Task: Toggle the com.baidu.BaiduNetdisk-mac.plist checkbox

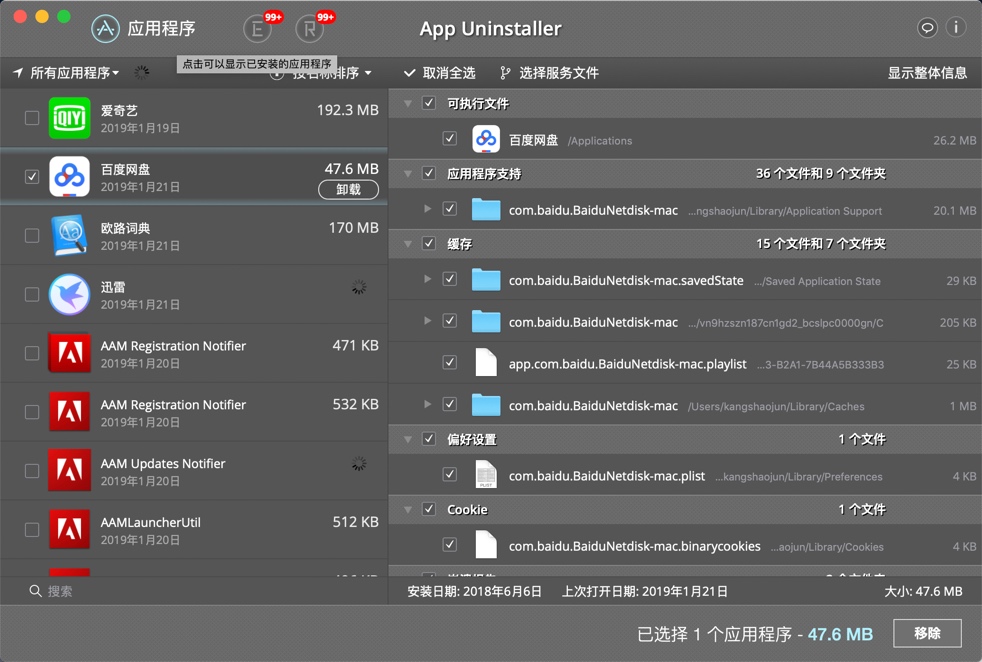Action: pos(450,474)
